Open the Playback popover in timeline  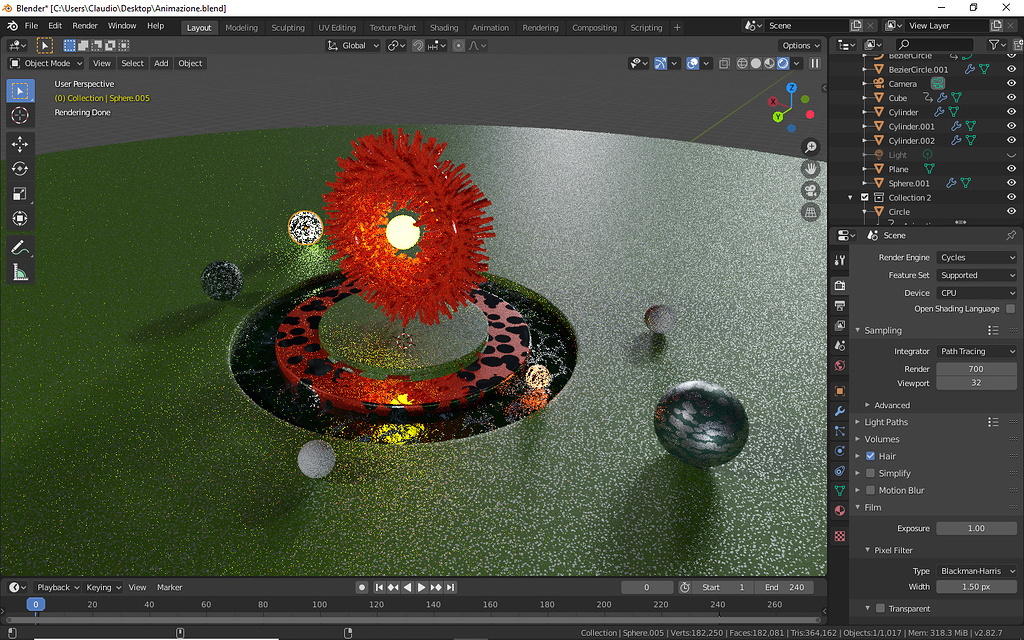pyautogui.click(x=57, y=587)
